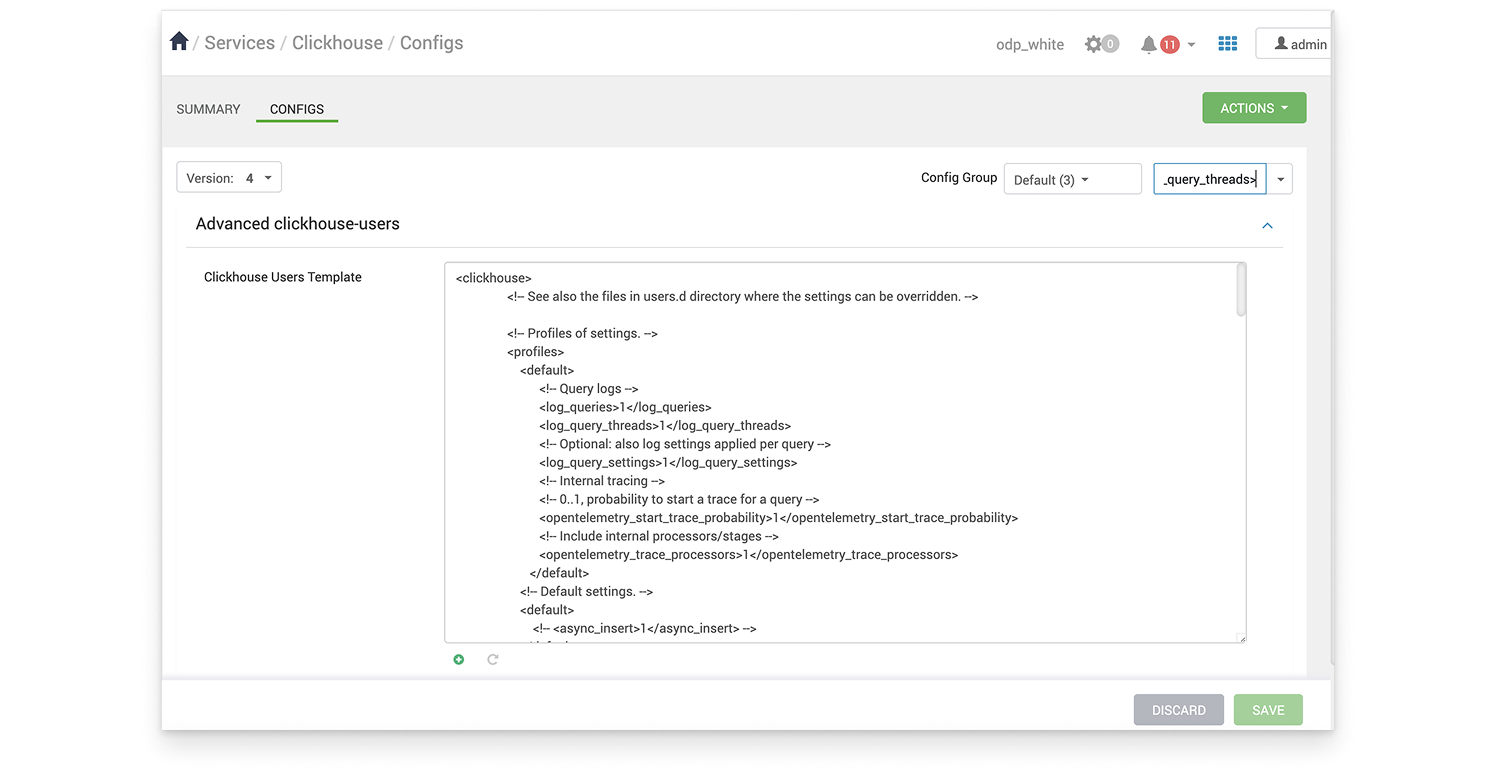This screenshot has width=1494, height=774.
Task: Click green plus icon below template editor
Action: [459, 660]
